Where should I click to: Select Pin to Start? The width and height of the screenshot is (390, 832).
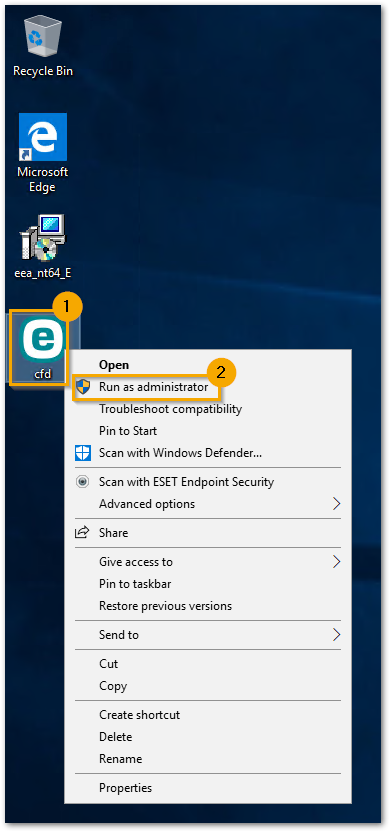point(208,431)
